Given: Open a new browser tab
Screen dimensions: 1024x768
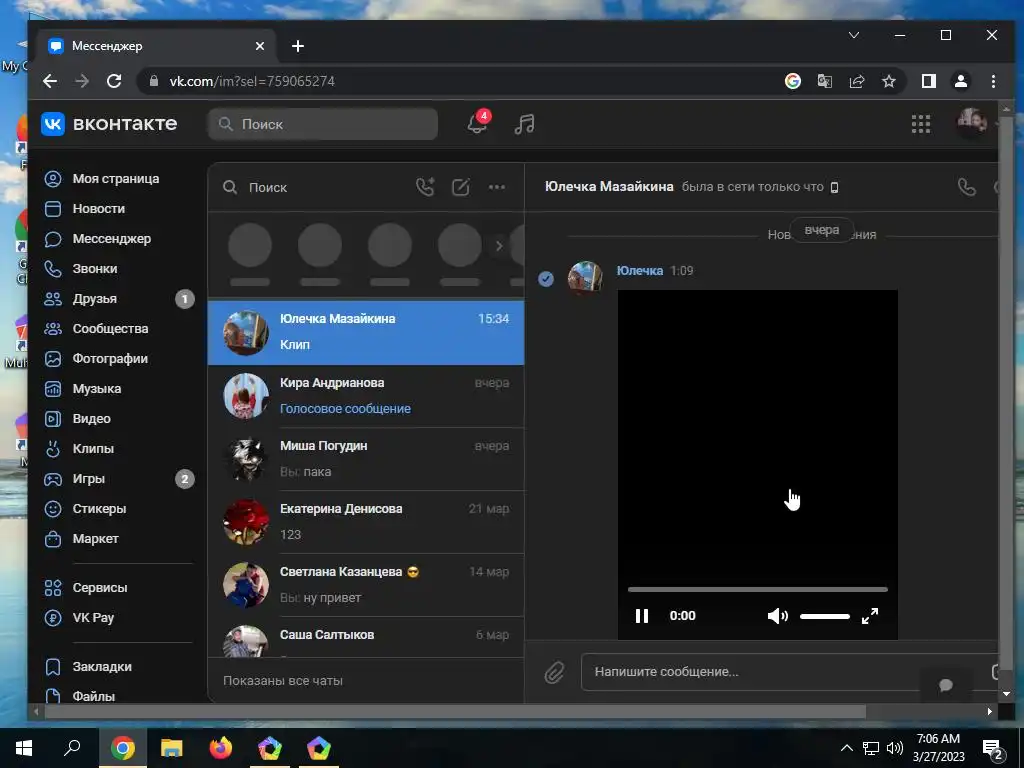Looking at the screenshot, I should pyautogui.click(x=298, y=46).
